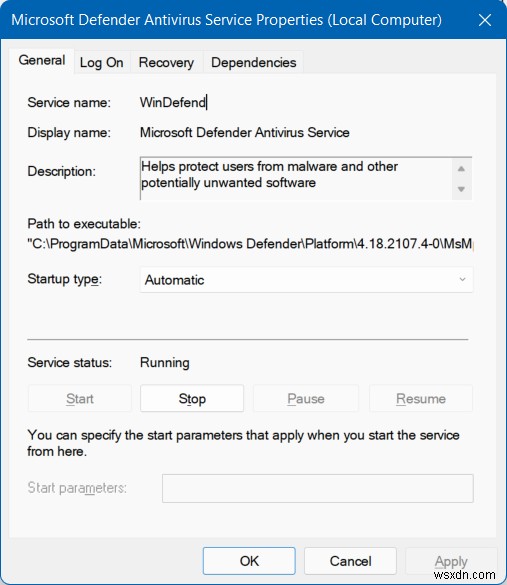Click the Start parameters input field
Image resolution: width=507 pixels, height=585 pixels.
point(318,488)
